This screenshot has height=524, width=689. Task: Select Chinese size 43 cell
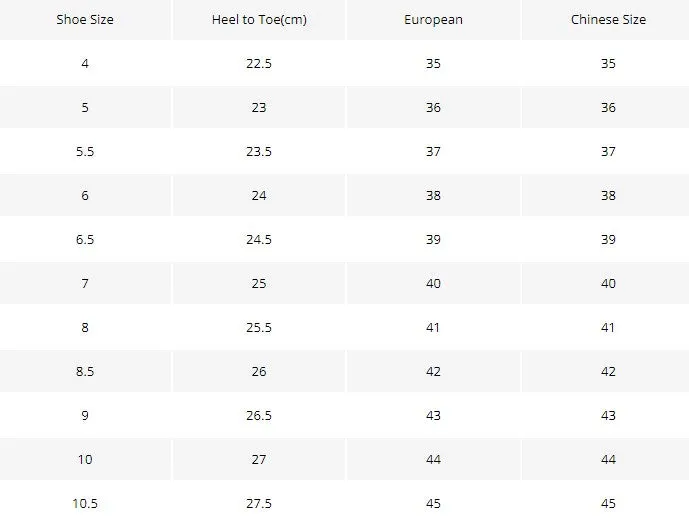[608, 415]
